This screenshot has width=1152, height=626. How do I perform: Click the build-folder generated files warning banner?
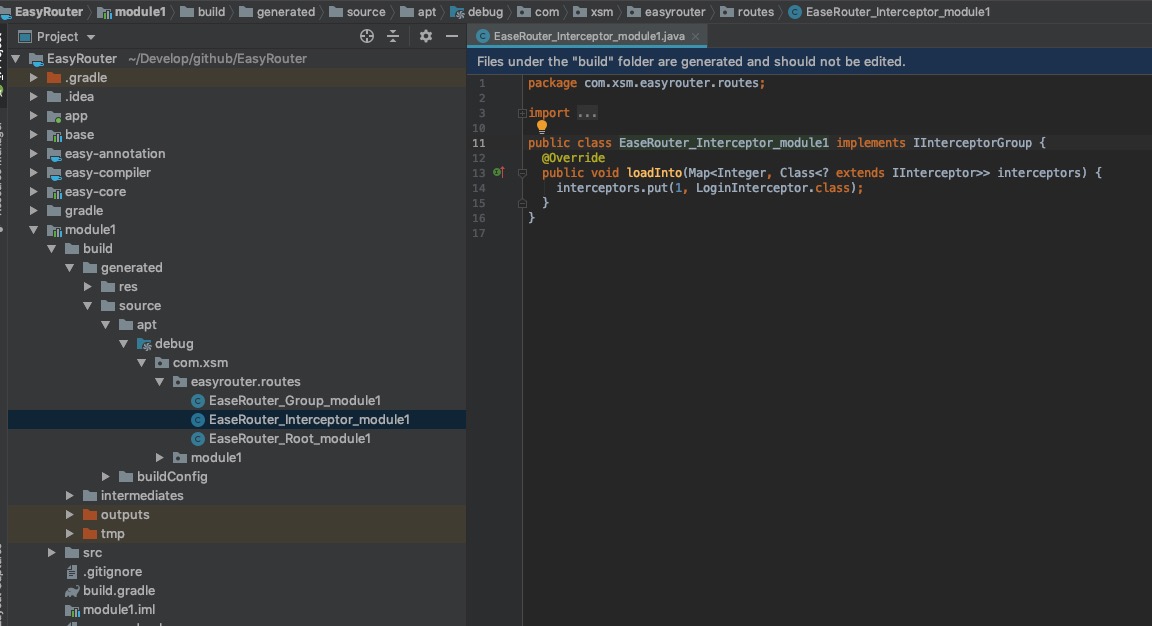click(810, 62)
